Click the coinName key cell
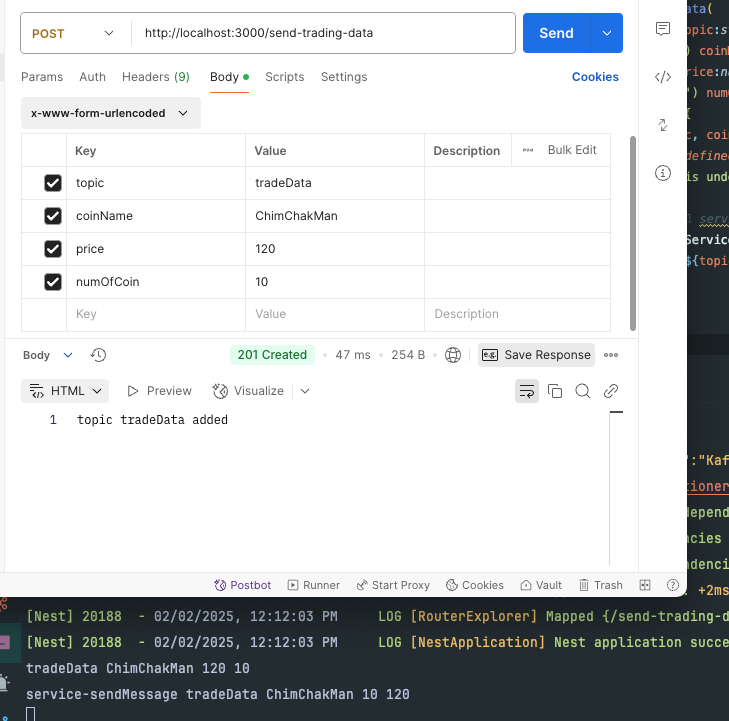The height and width of the screenshot is (721, 729). tap(156, 216)
